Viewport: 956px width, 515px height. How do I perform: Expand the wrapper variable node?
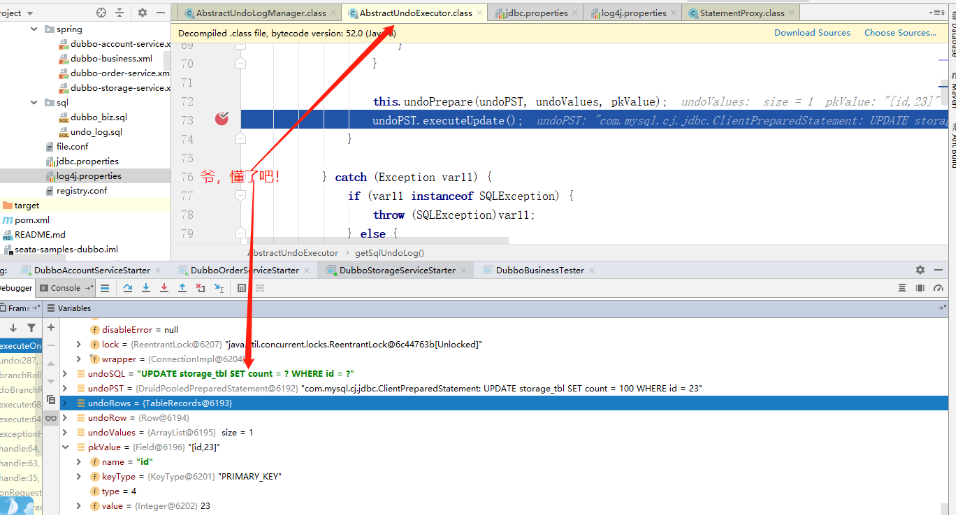click(x=79, y=359)
